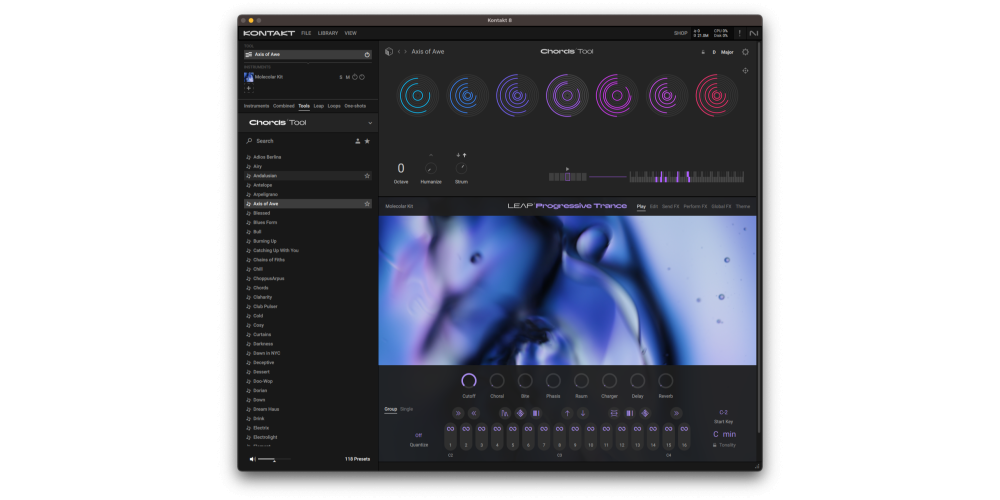The width and height of the screenshot is (1000, 500).
Task: Open the Theme tab
Action: click(x=743, y=207)
